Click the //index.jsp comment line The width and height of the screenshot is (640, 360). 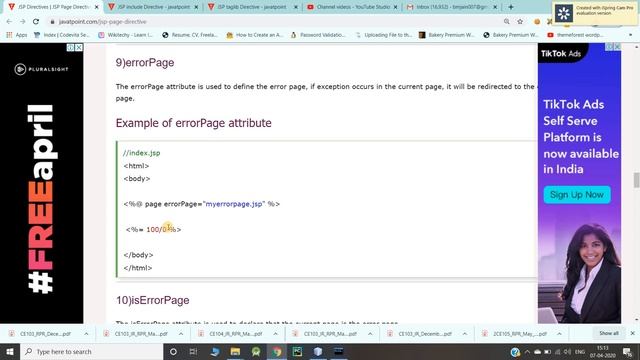(142, 153)
